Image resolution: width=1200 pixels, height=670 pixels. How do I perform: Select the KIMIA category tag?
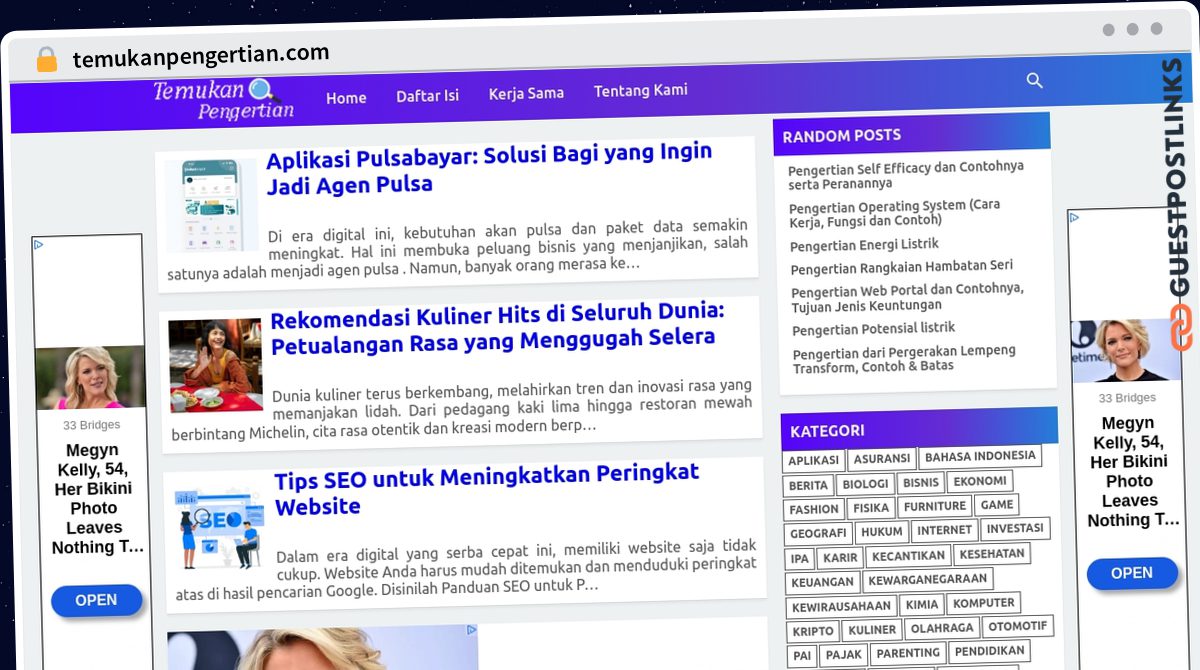[x=922, y=605]
